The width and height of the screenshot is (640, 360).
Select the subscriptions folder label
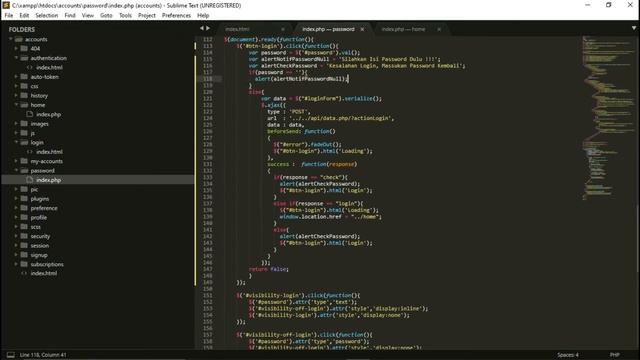[x=47, y=264]
